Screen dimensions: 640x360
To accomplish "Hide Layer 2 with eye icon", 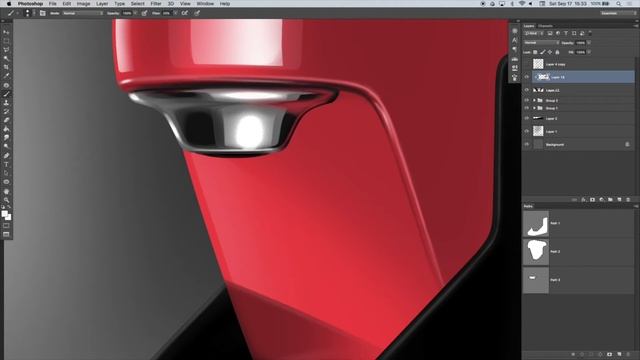I will click(x=527, y=118).
